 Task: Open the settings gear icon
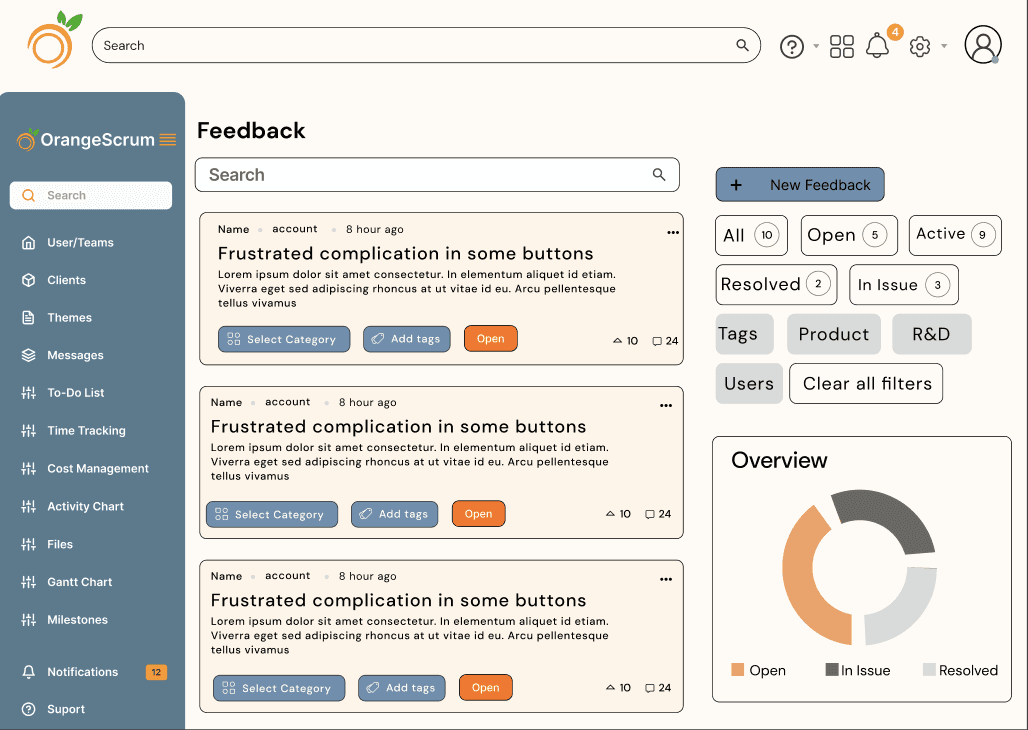920,47
